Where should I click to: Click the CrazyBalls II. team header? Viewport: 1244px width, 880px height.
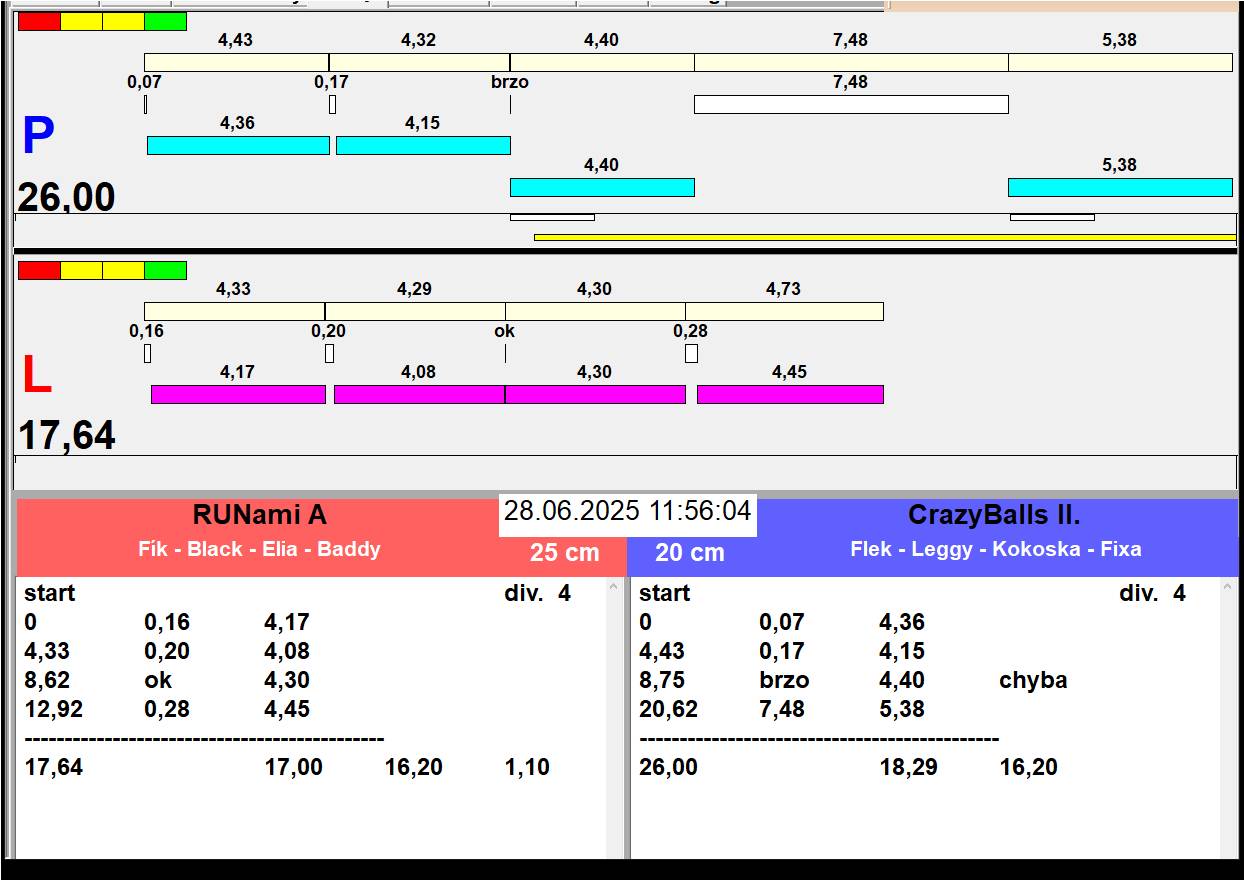[993, 516]
